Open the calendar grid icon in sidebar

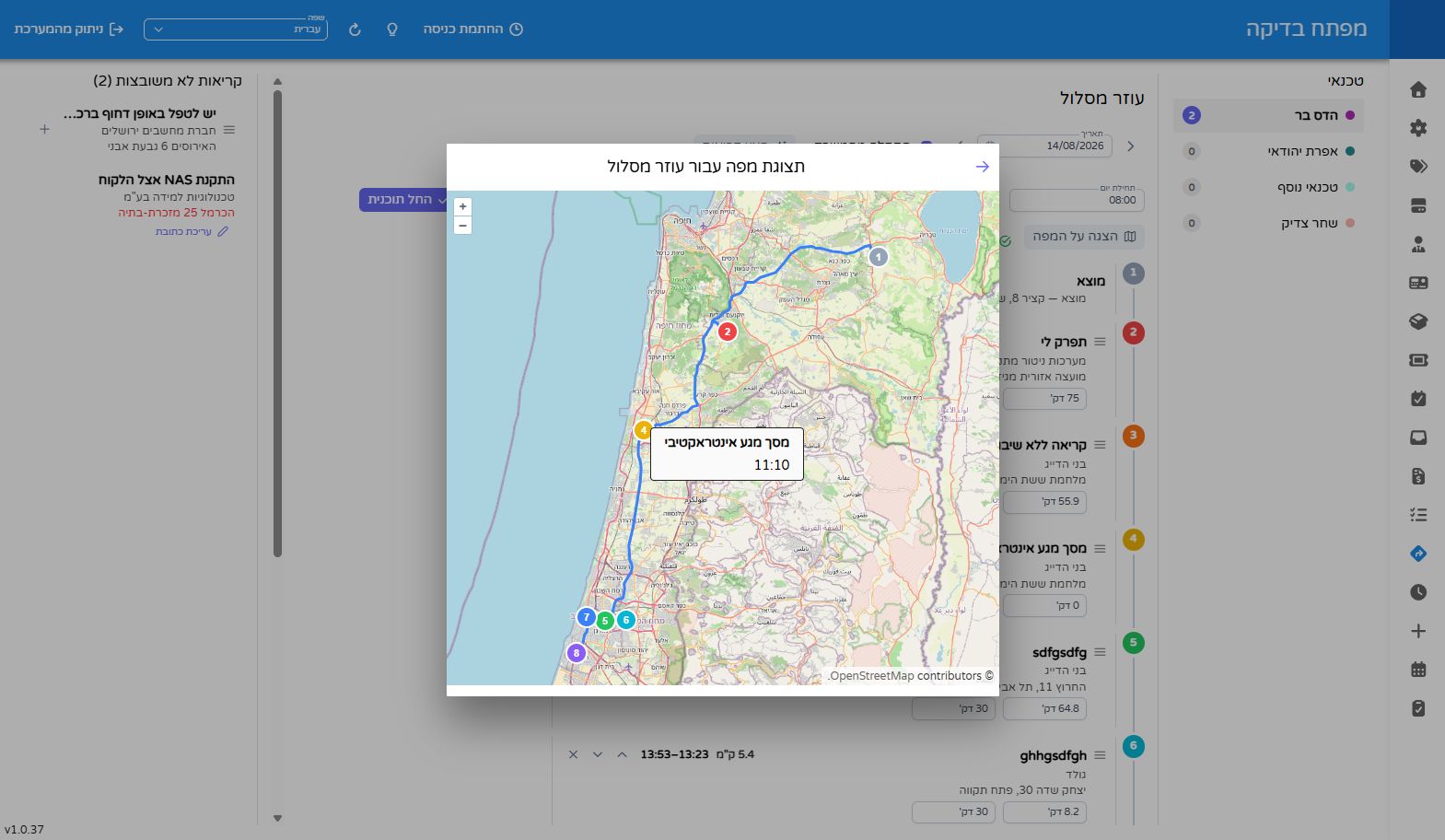click(x=1418, y=670)
